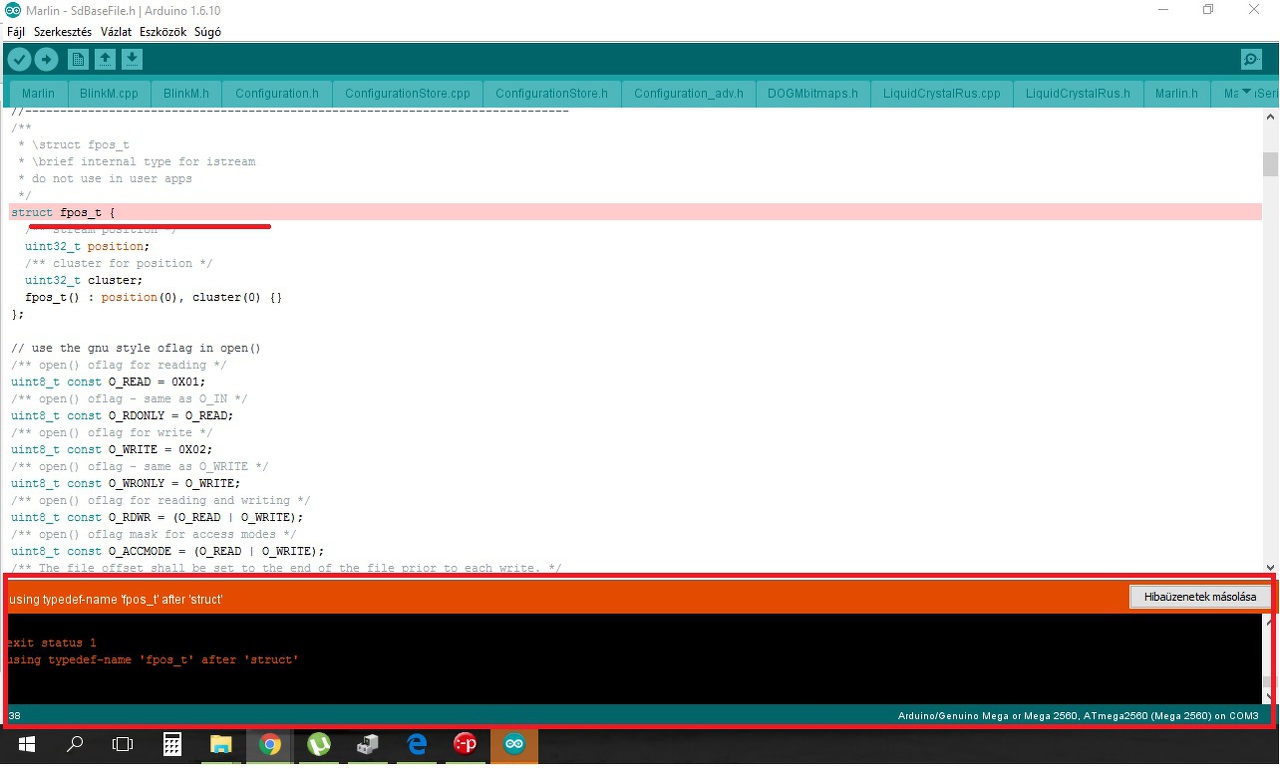The width and height of the screenshot is (1280, 769).
Task: Click the 'O_READ = 0X01;' code line
Action: point(108,381)
